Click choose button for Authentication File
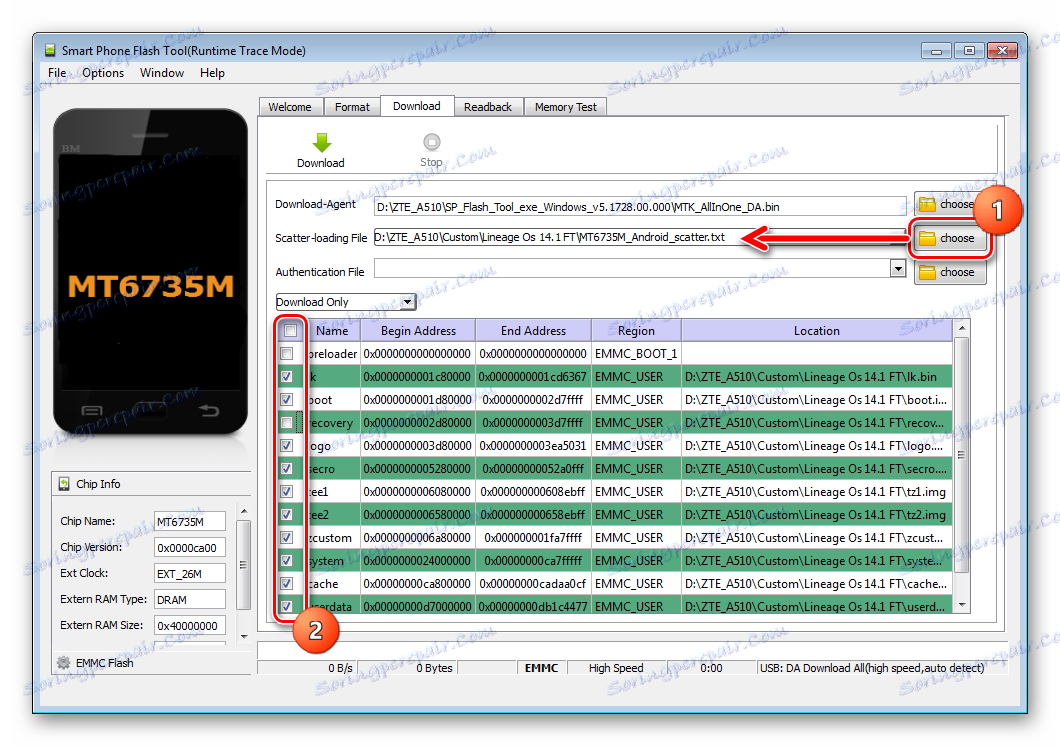The image size is (1060, 746). click(x=949, y=272)
